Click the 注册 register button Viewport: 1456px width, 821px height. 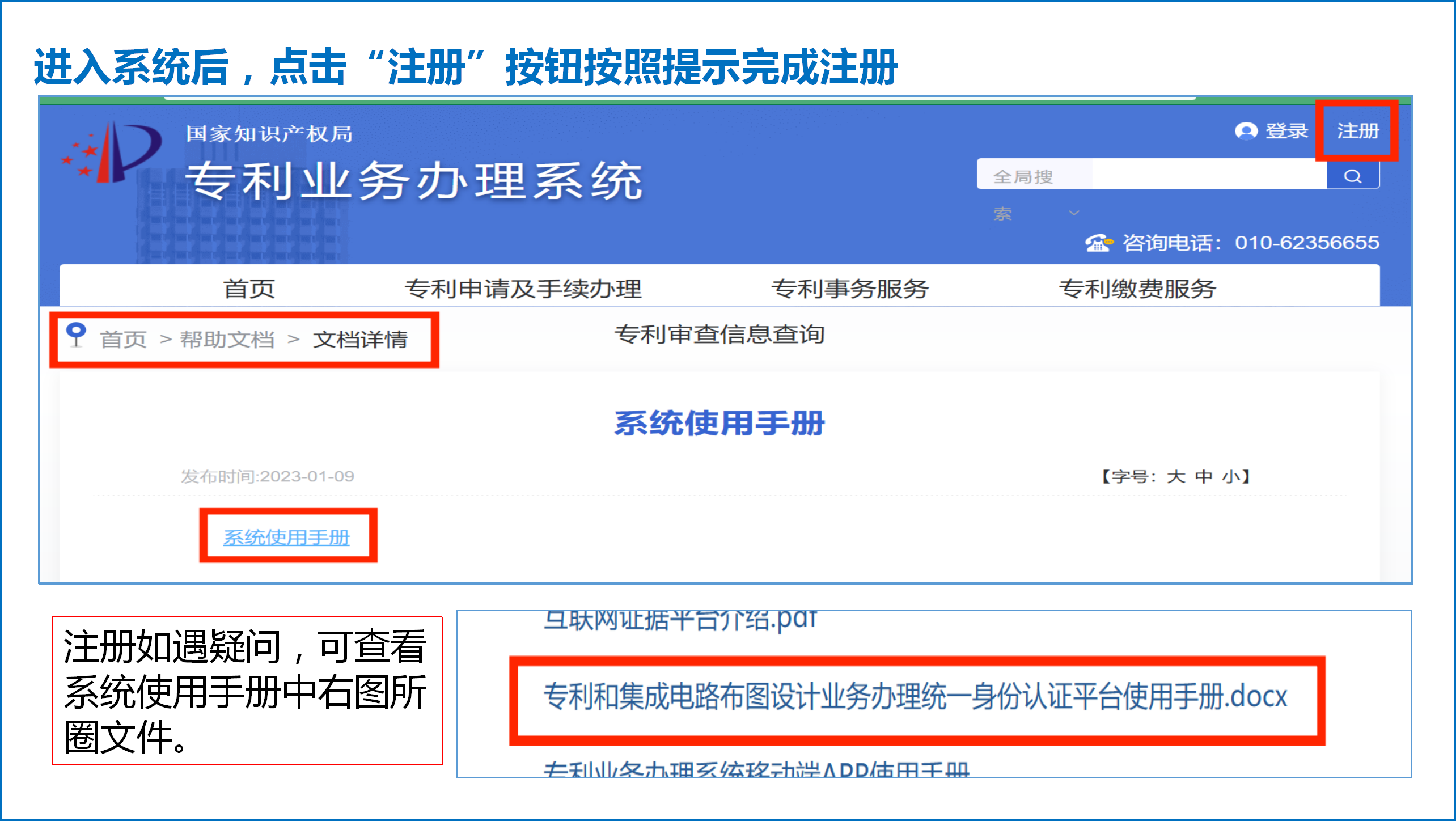pyautogui.click(x=1357, y=132)
